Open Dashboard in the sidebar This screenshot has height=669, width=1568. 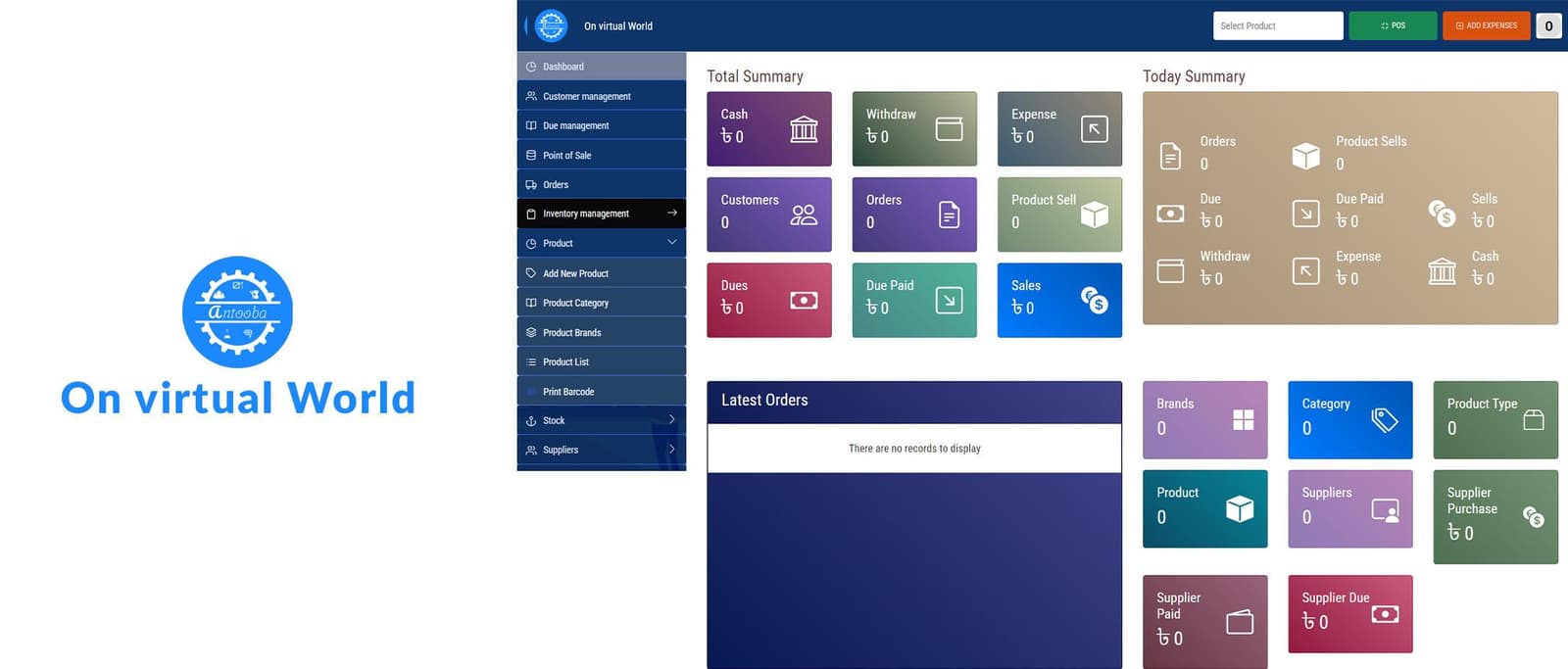pos(602,67)
